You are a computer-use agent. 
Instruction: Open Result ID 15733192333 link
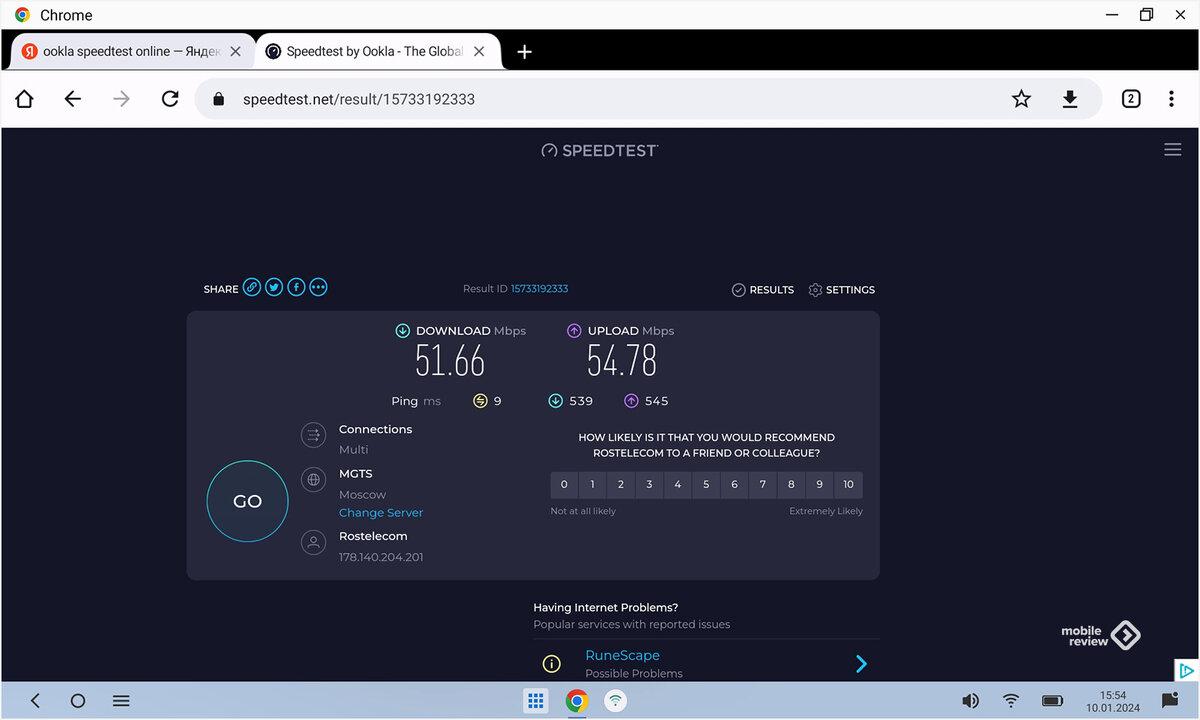[x=539, y=289]
